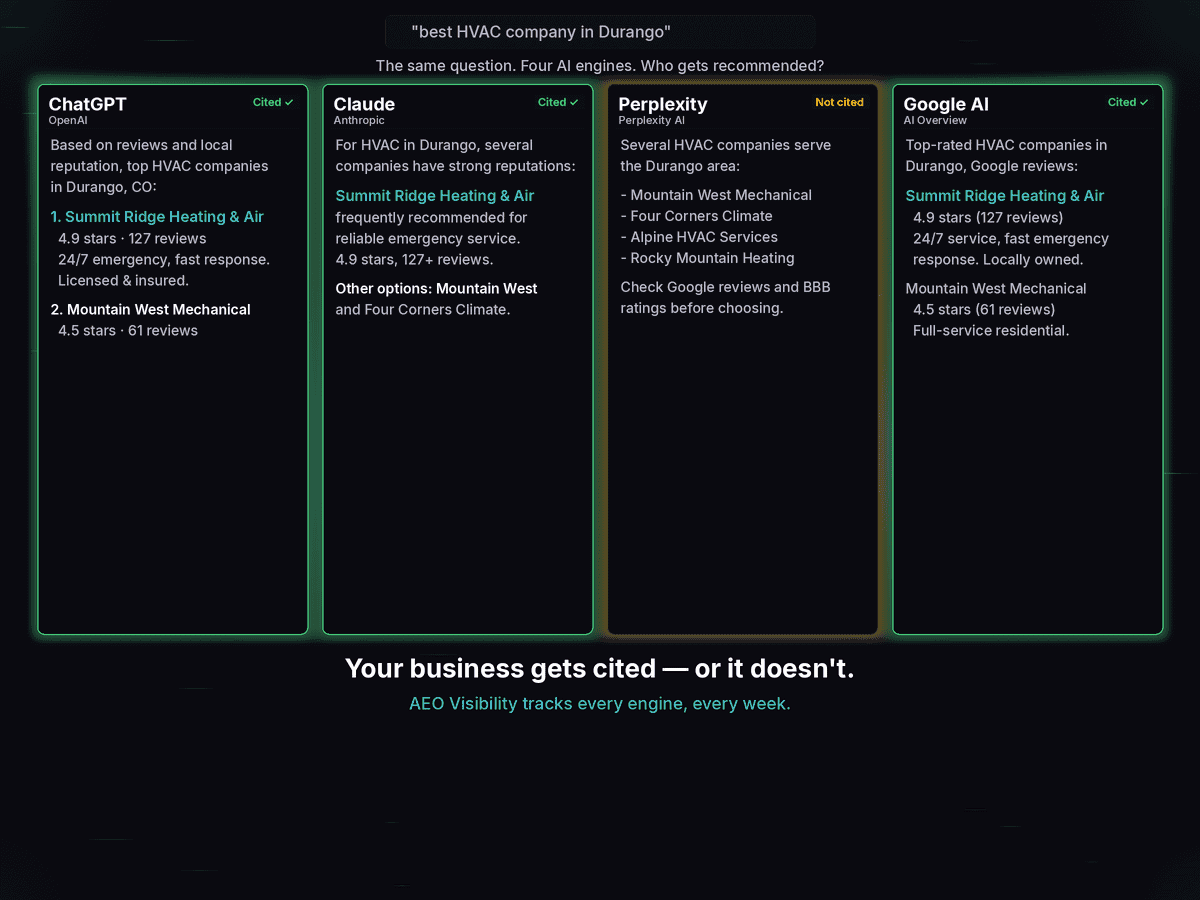Click "- Rocky Mountain Heating" in Perplexity list
This screenshot has width=1200, height=900.
[707, 258]
